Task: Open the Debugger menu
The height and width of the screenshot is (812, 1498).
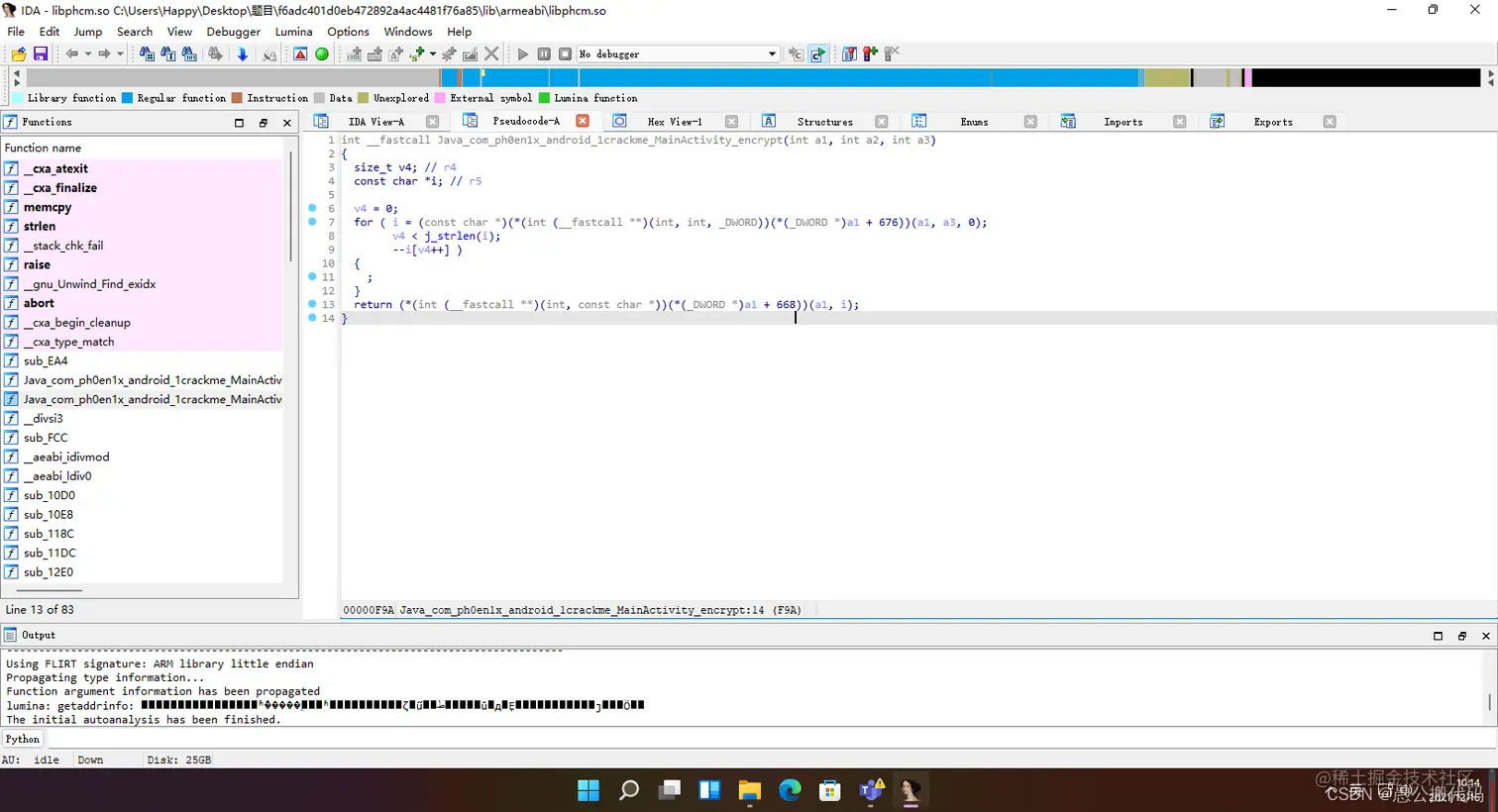Action: click(234, 32)
